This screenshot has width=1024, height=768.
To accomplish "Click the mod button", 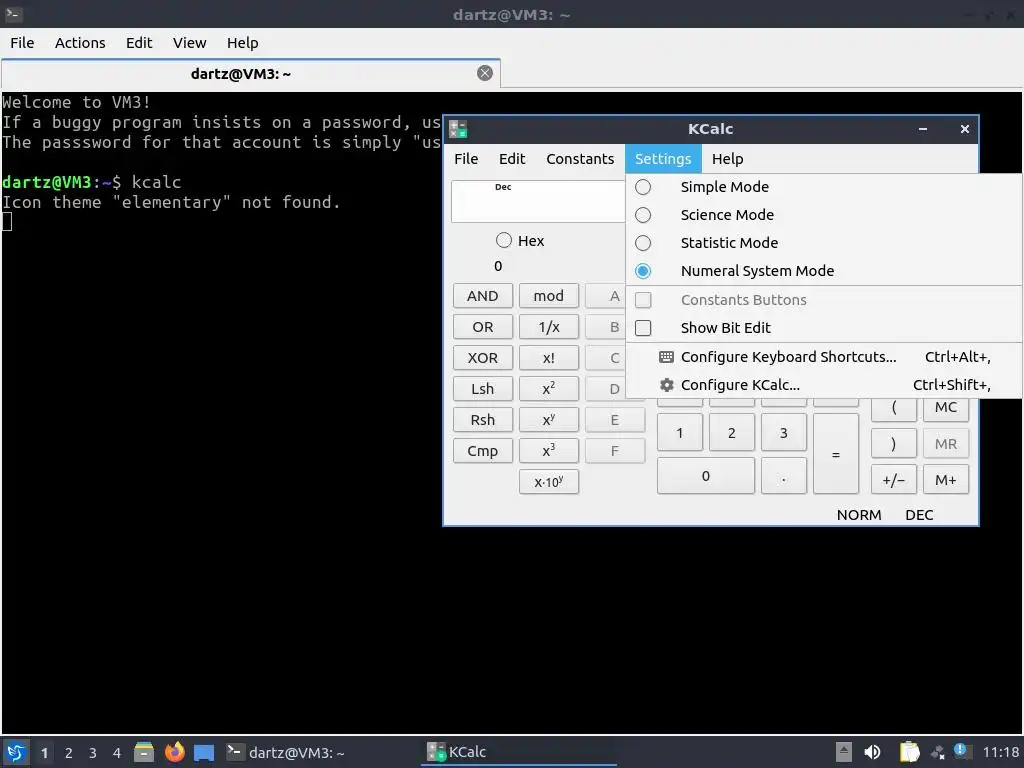I will click(549, 296).
